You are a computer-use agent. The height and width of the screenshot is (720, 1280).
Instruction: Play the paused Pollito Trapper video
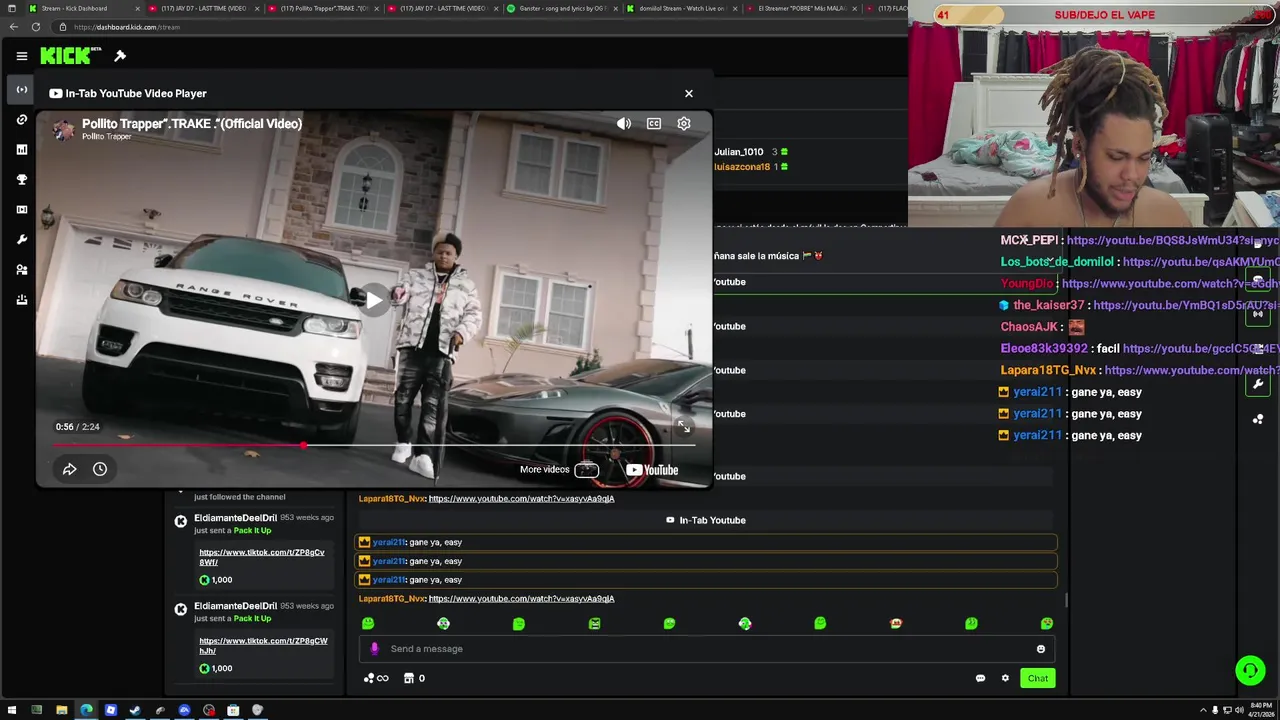coord(373,299)
